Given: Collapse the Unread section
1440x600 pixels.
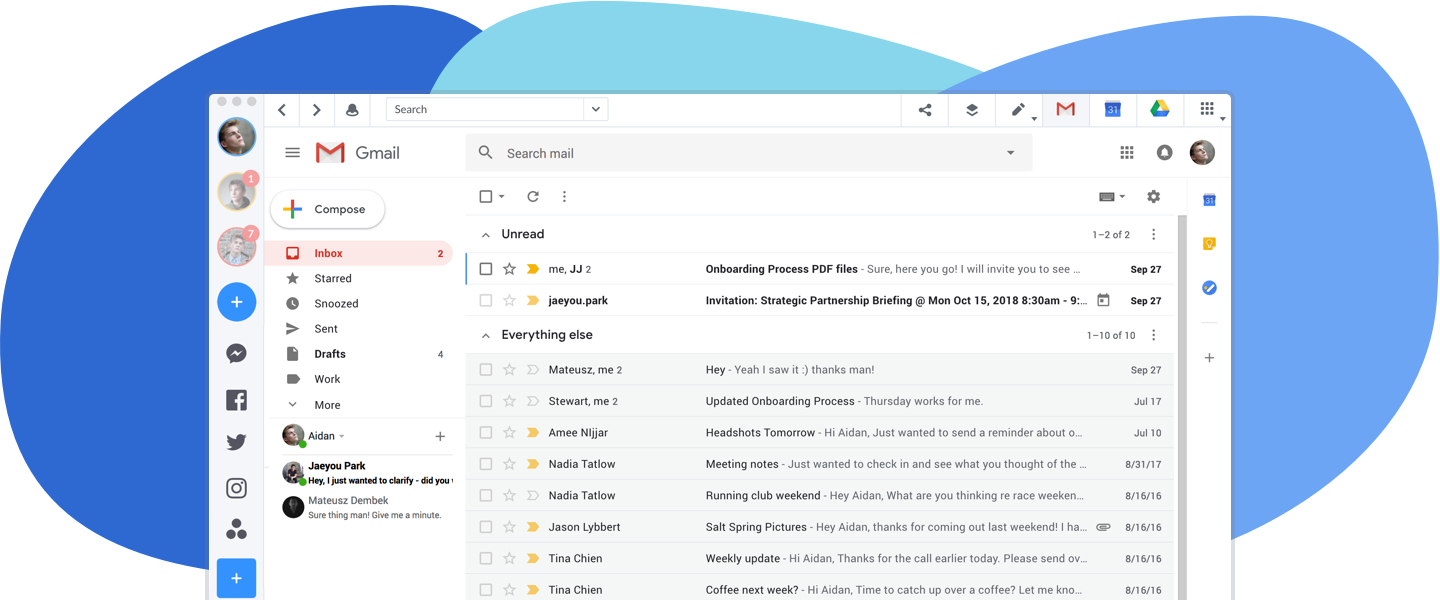Looking at the screenshot, I should 486,235.
